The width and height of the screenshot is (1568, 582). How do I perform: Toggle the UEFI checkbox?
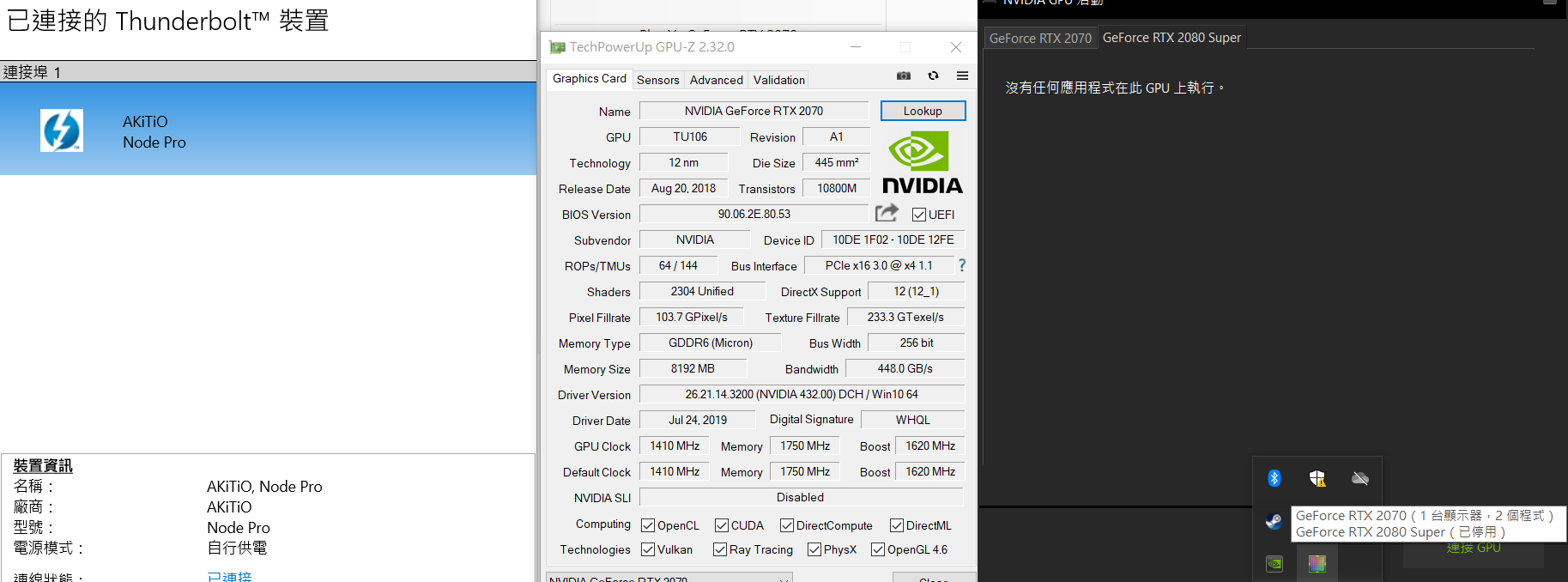point(919,215)
